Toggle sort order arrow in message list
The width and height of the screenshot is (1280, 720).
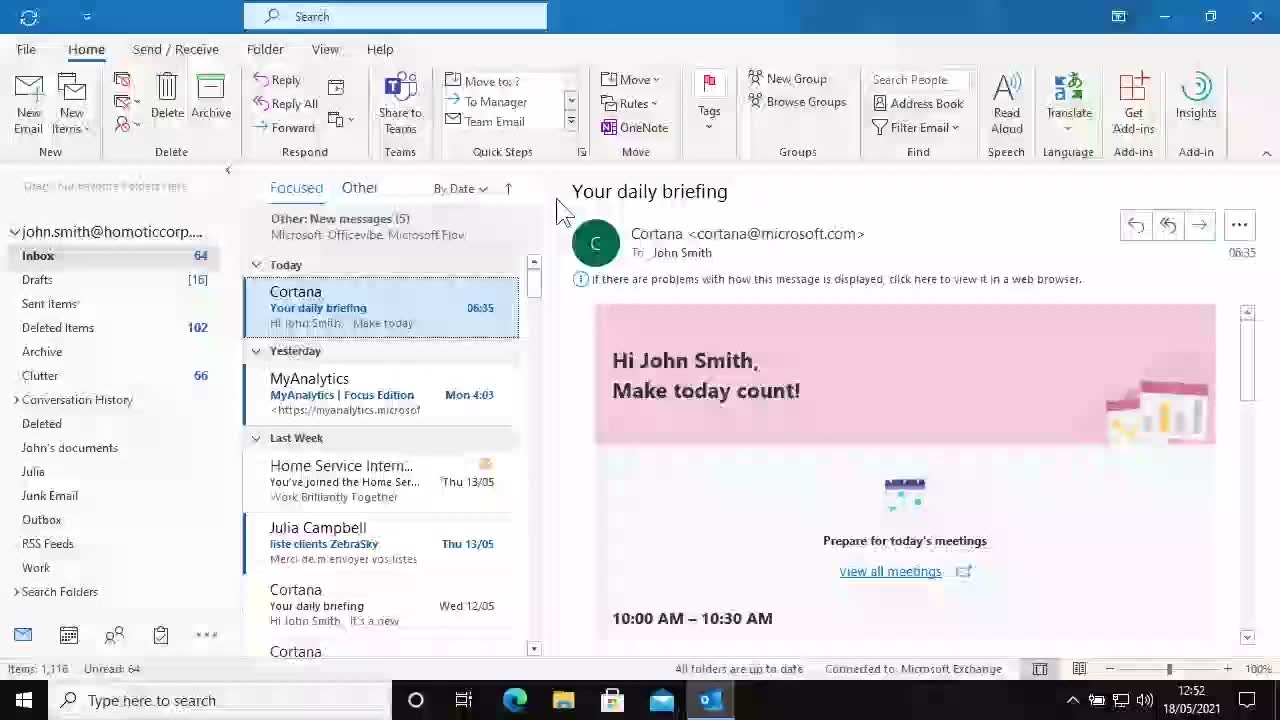(508, 188)
